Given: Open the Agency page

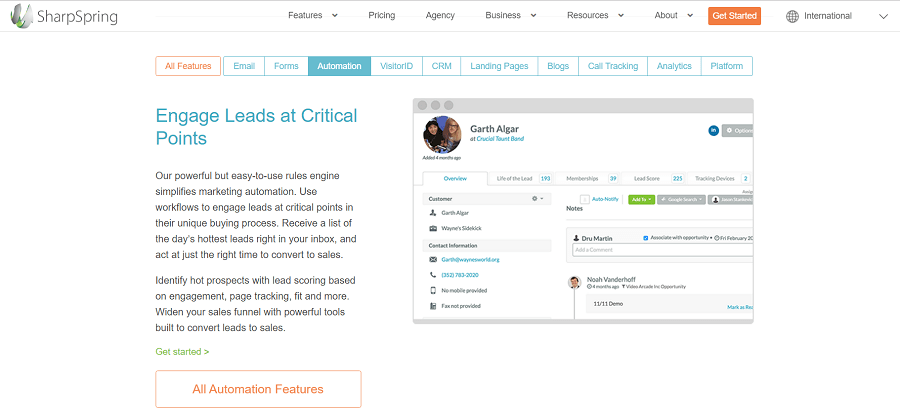Looking at the screenshot, I should [440, 15].
